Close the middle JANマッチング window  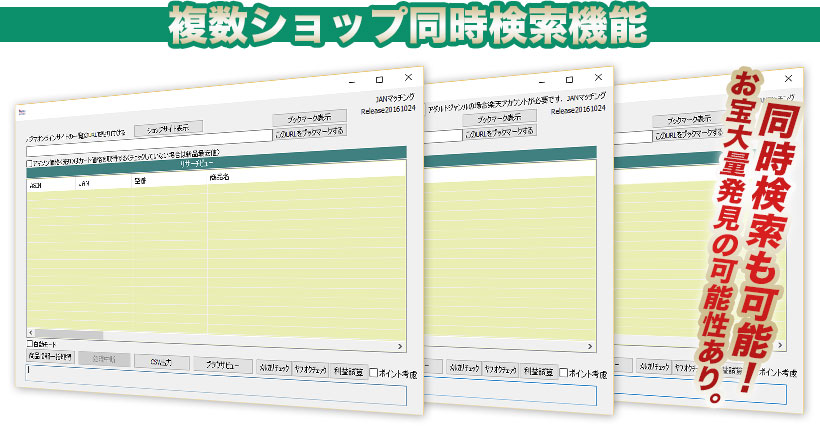click(x=598, y=76)
